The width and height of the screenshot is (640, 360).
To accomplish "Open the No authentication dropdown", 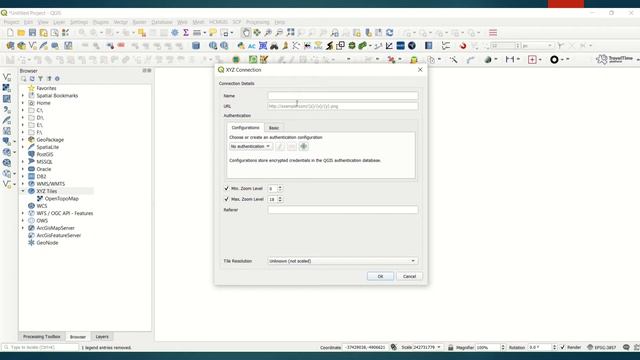I will point(250,146).
